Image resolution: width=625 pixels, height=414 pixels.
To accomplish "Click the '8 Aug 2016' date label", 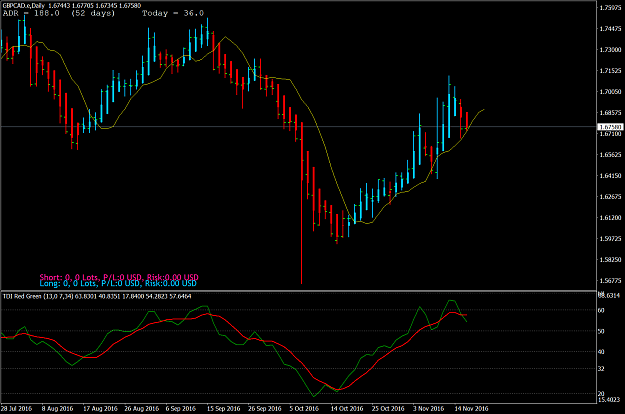I will click(x=57, y=408).
